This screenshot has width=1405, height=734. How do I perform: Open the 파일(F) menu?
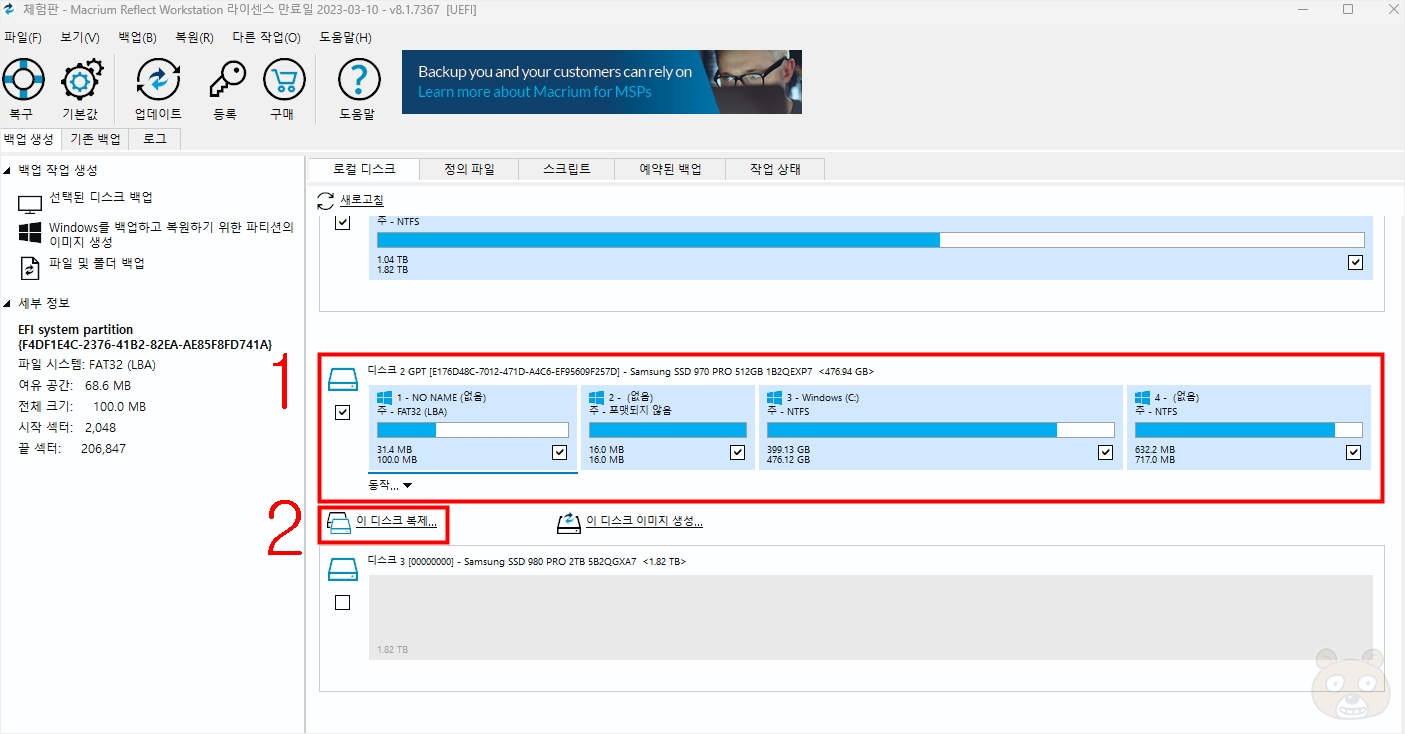23,38
